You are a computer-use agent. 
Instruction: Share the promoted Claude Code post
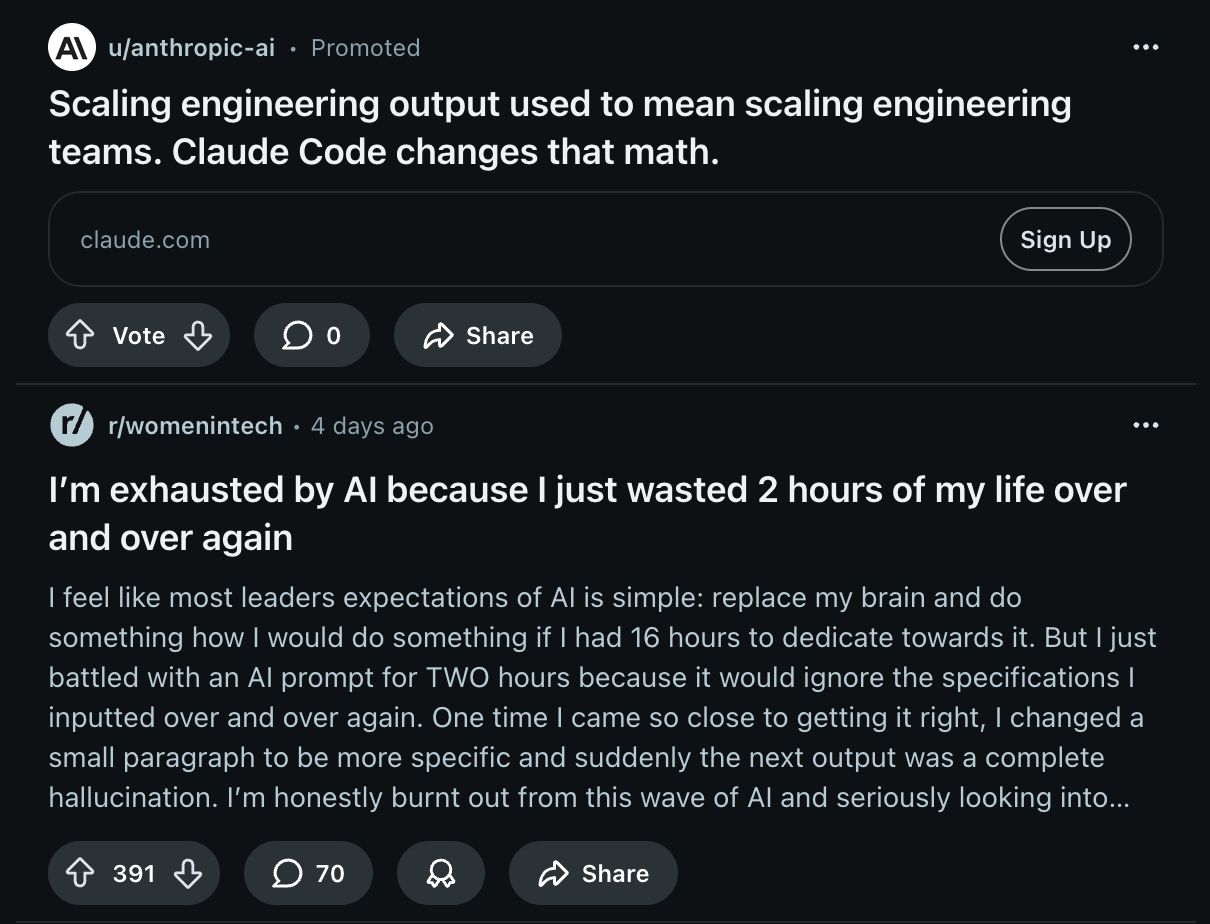pos(478,336)
